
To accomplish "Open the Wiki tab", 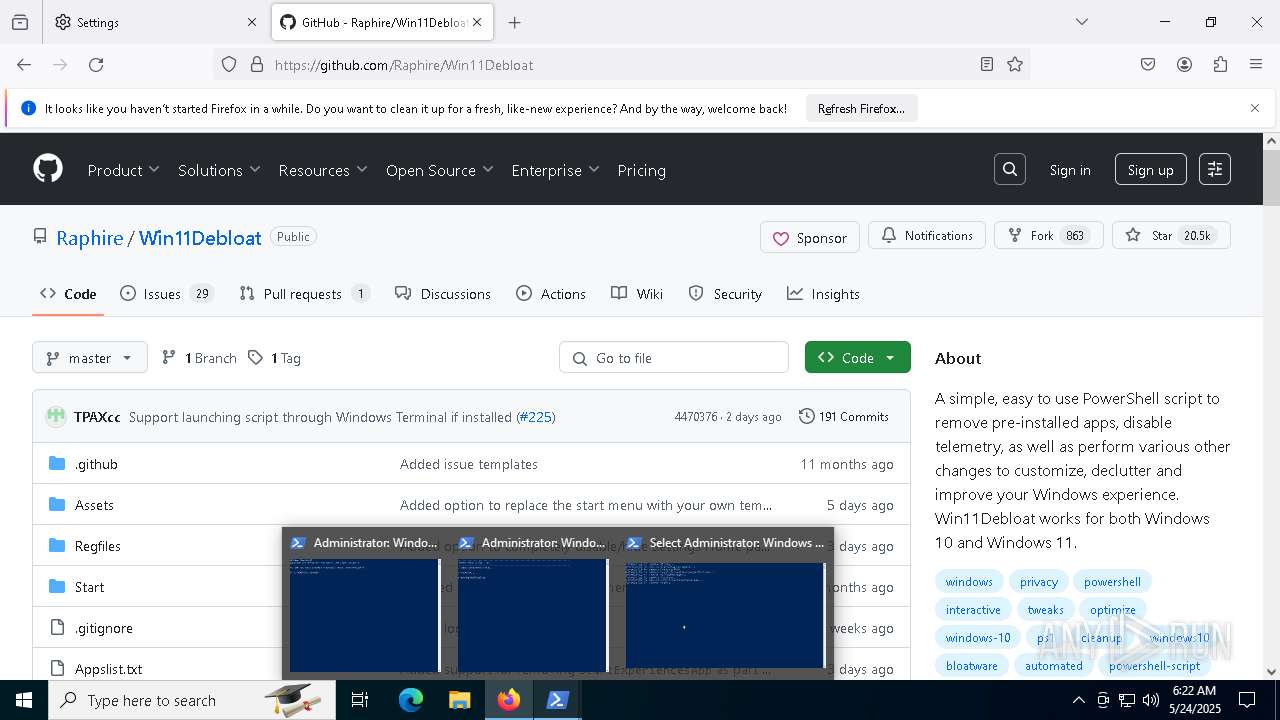I will 637,294.
